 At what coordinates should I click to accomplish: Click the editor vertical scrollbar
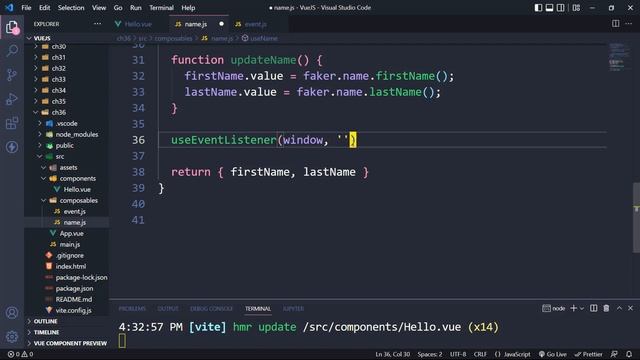click(636, 218)
